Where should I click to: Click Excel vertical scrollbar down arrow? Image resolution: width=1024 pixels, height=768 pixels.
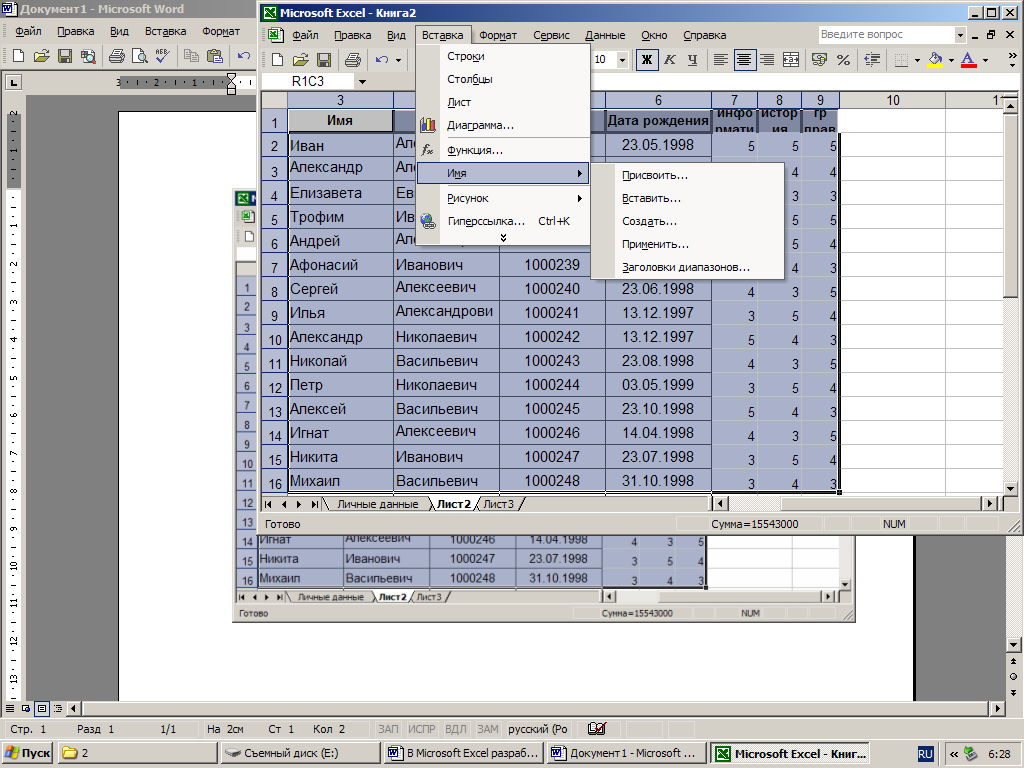click(1010, 488)
